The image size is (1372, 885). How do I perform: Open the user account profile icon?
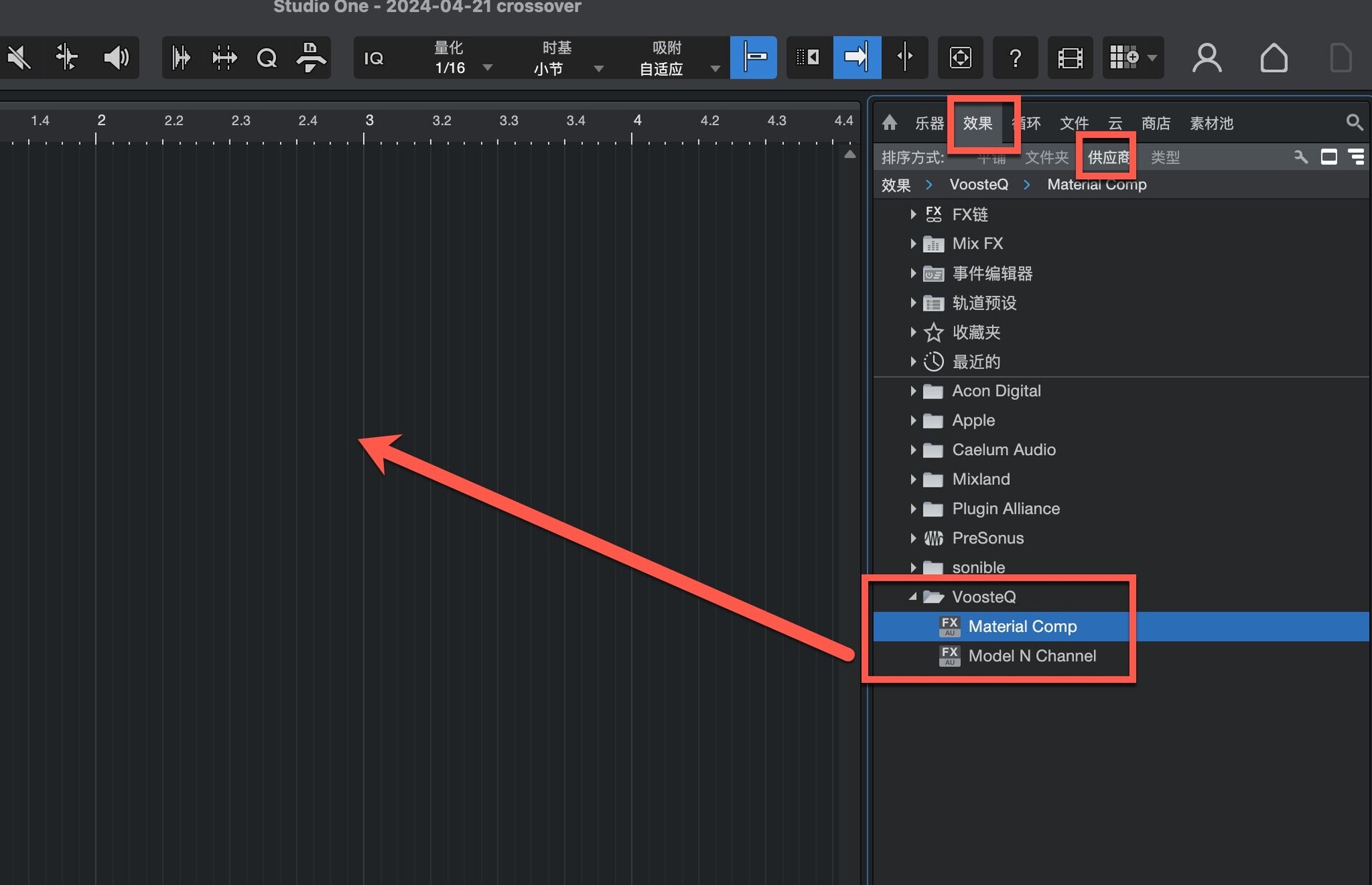click(1206, 57)
